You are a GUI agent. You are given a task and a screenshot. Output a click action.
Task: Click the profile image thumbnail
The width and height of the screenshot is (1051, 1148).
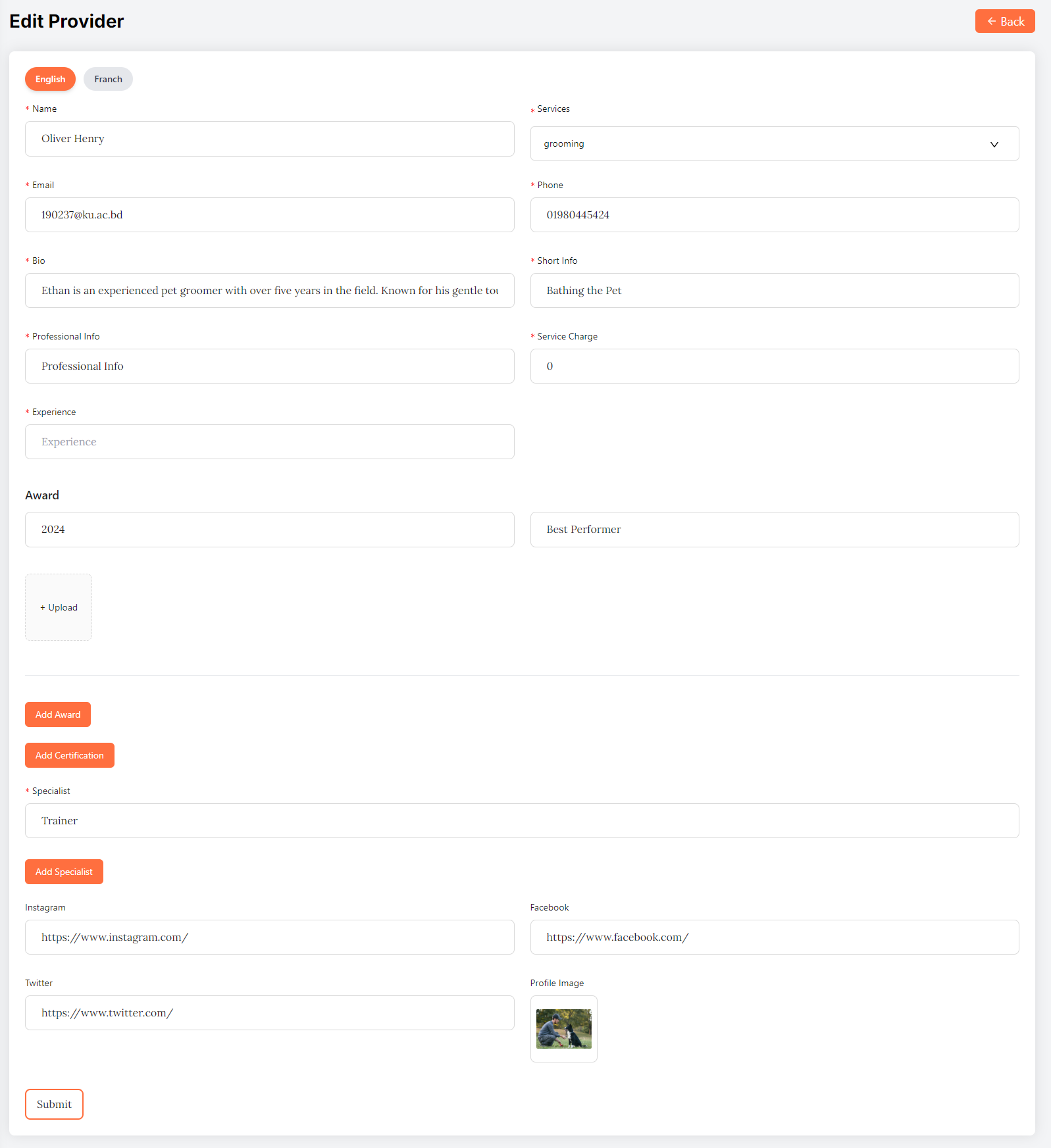pyautogui.click(x=563, y=1029)
